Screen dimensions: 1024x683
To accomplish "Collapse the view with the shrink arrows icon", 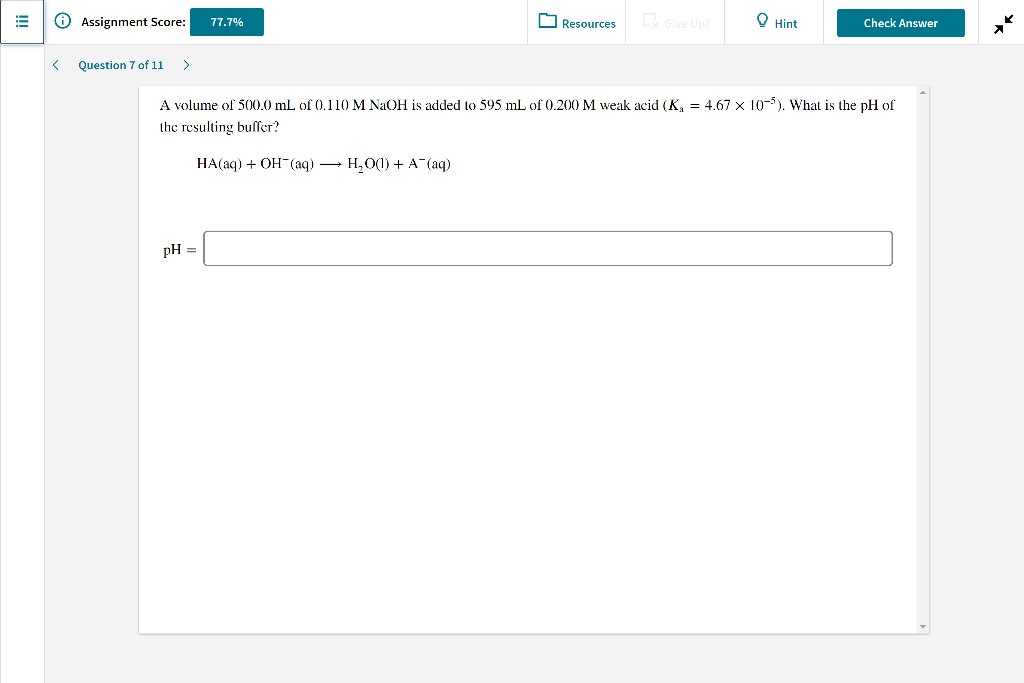I will tap(1004, 21).
